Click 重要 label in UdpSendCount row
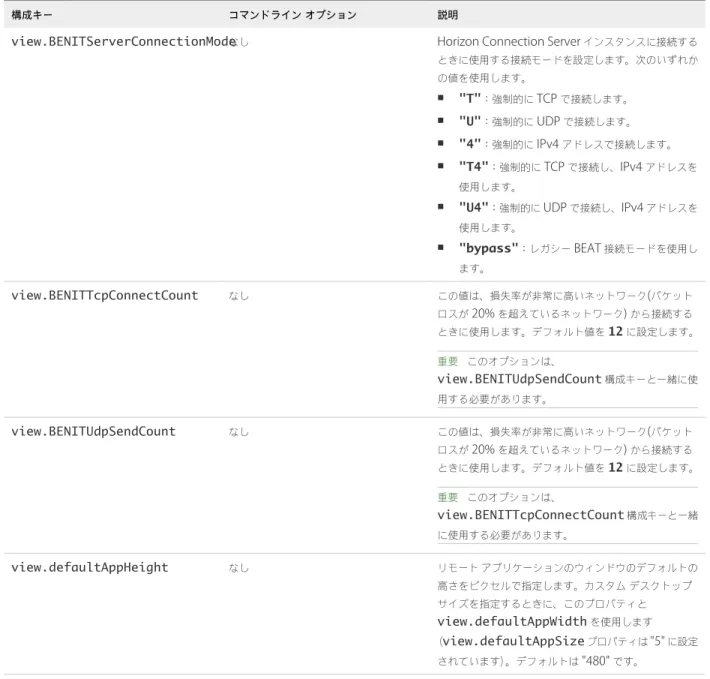Viewport: 710px width, 679px height. (x=448, y=497)
